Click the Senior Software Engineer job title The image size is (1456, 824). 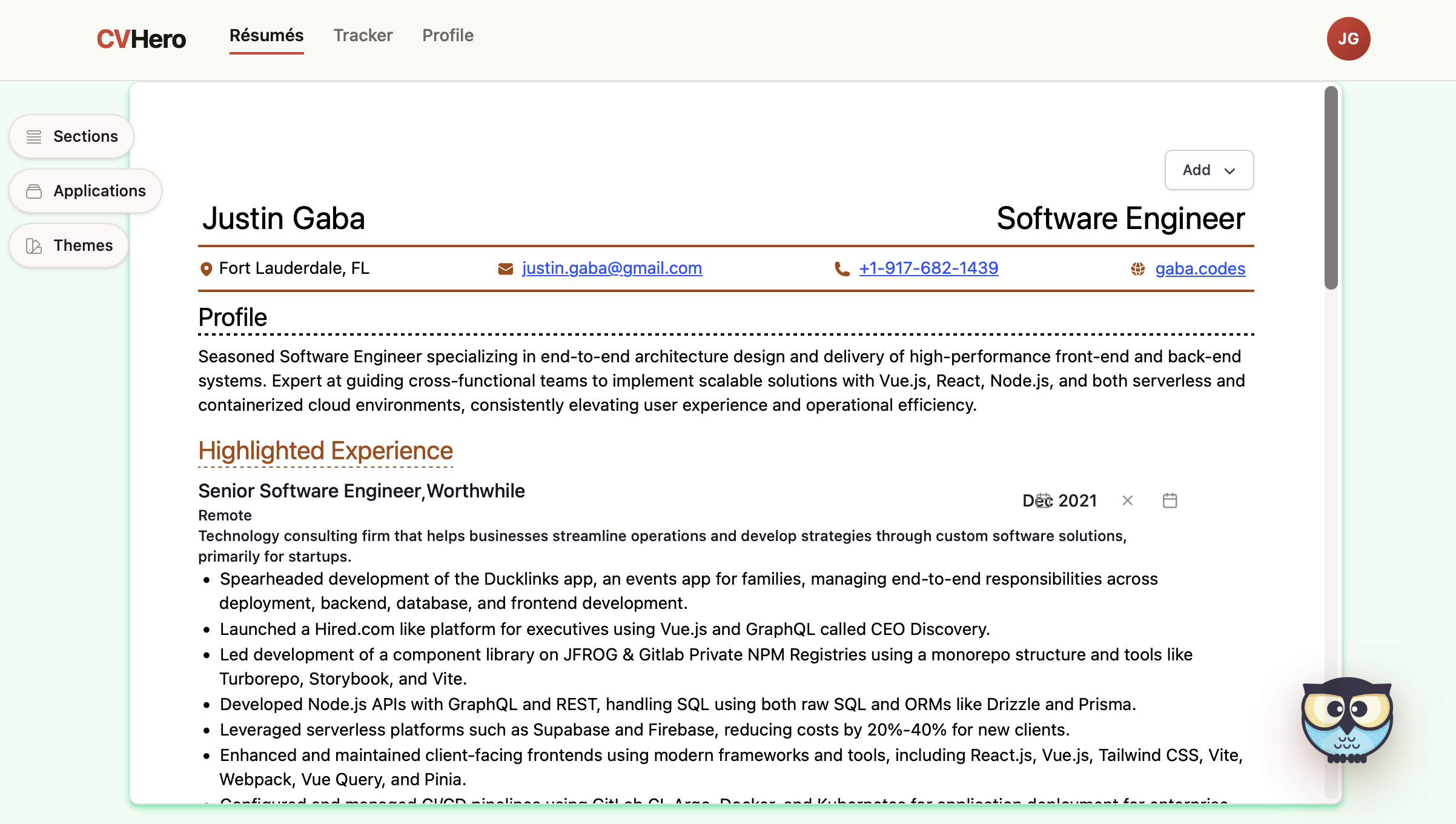tap(309, 491)
